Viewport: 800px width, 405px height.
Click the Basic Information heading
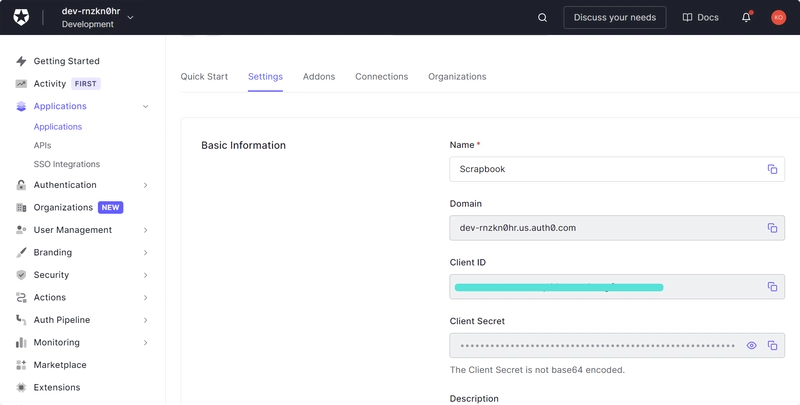coord(243,145)
